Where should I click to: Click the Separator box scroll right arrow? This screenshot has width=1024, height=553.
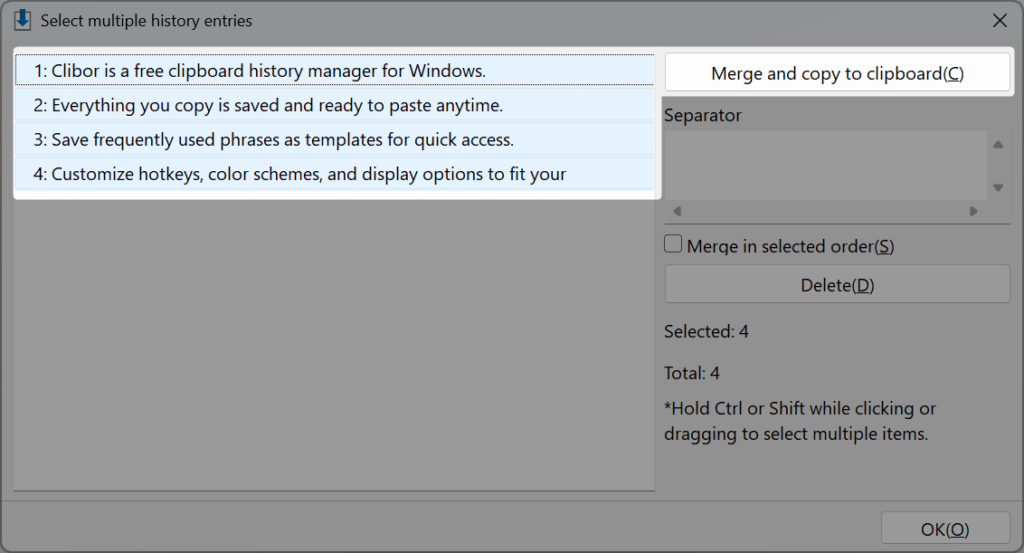click(x=974, y=211)
